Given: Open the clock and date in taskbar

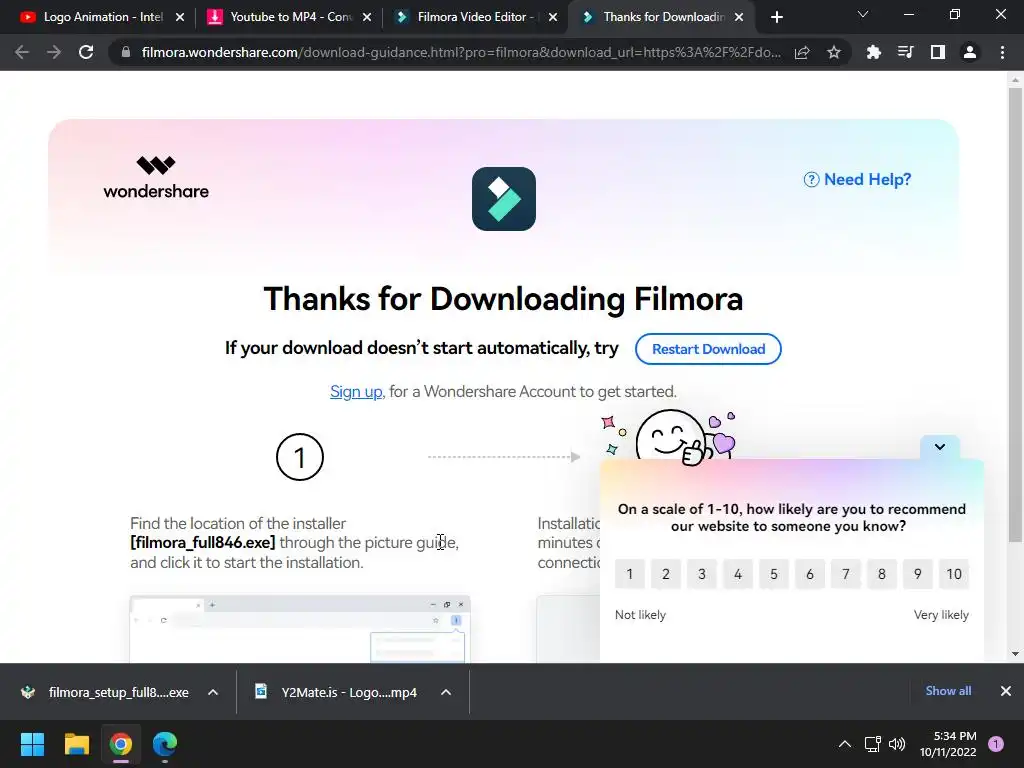Looking at the screenshot, I should tap(948, 744).
